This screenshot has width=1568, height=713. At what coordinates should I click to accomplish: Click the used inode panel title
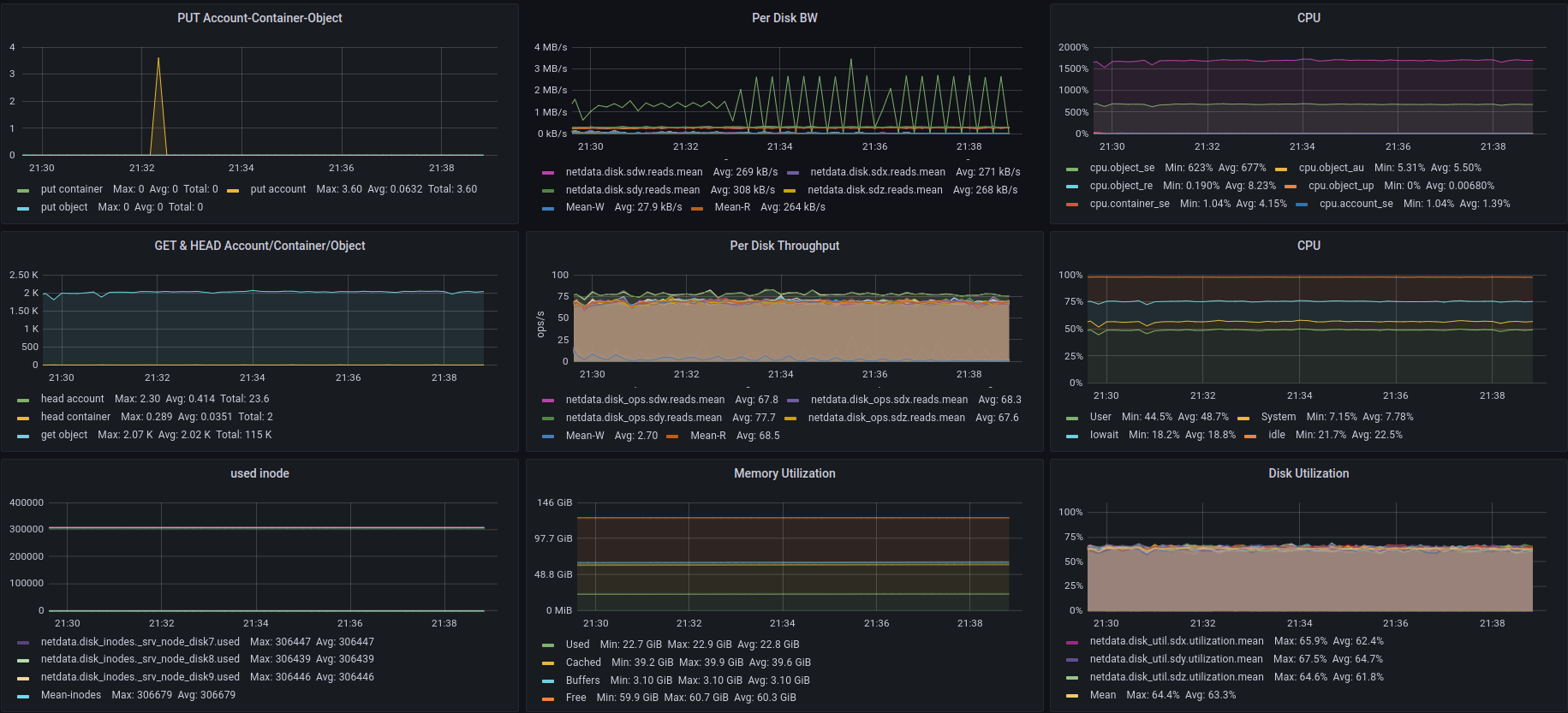[x=259, y=473]
